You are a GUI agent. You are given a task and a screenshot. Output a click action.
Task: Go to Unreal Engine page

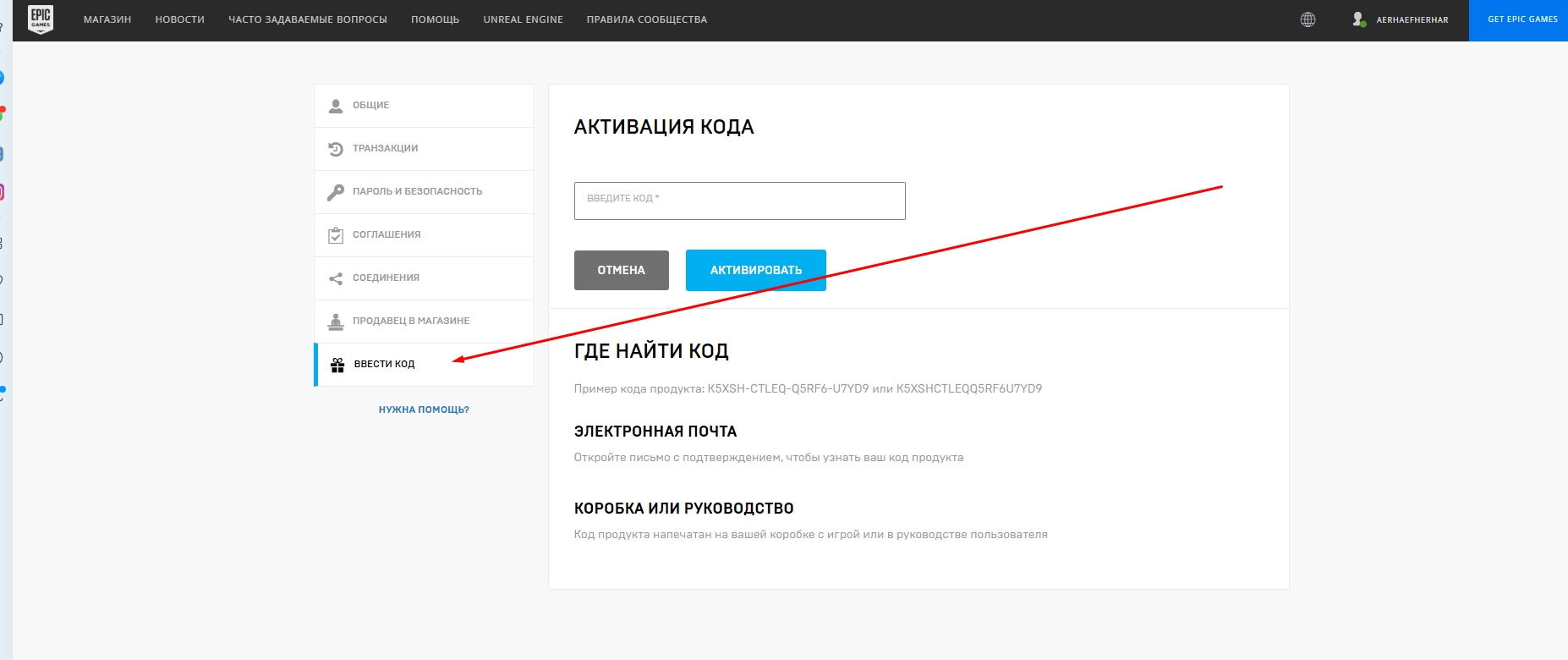click(524, 19)
